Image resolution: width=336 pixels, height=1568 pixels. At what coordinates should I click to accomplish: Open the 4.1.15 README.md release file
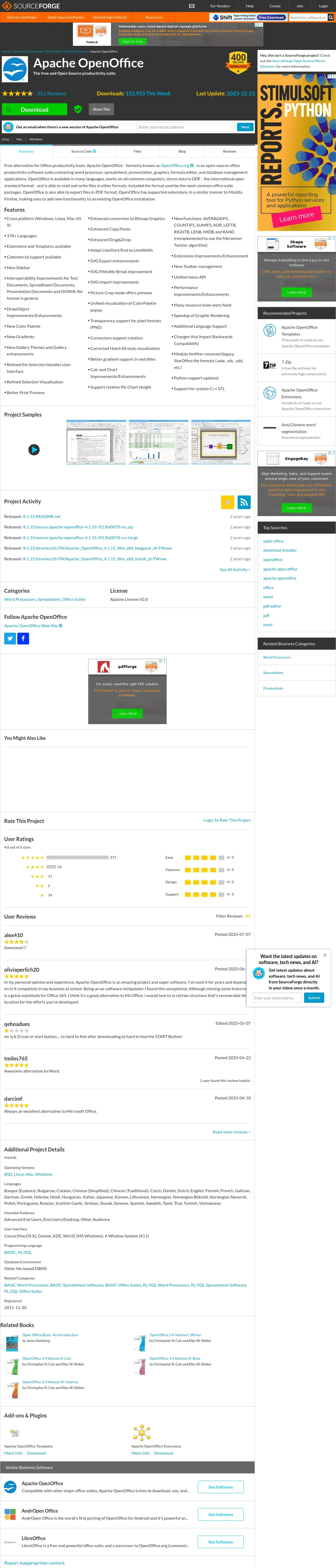click(41, 516)
